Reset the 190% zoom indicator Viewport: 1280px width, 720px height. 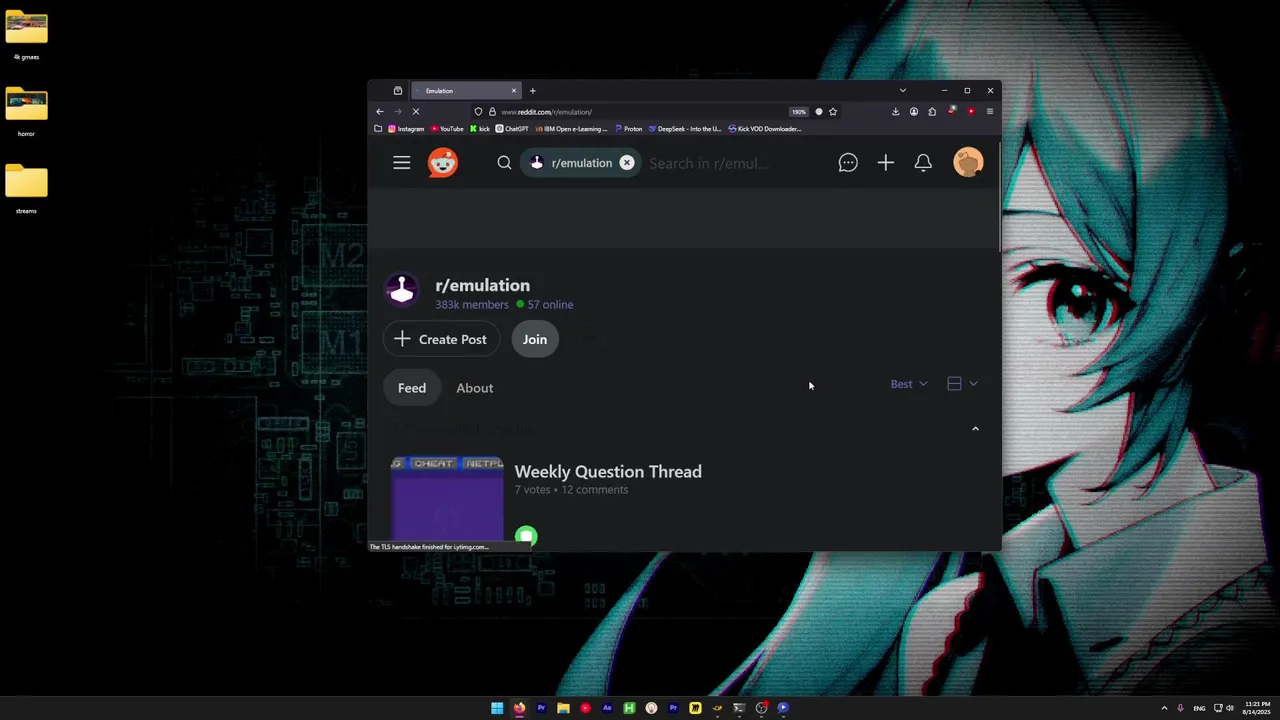click(798, 112)
